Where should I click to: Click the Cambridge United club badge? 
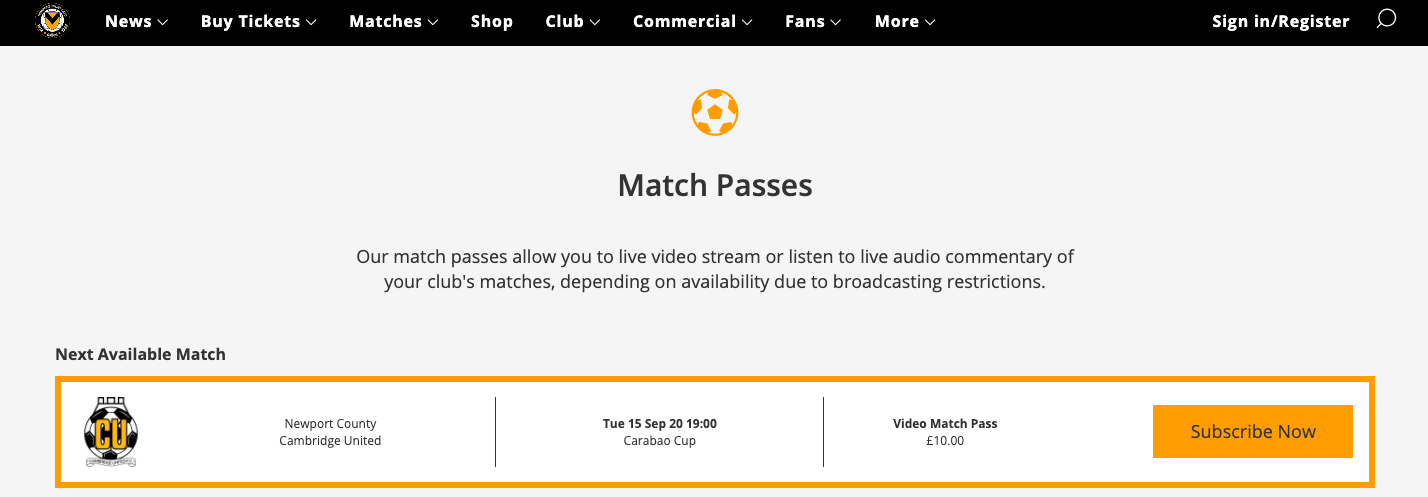click(111, 432)
